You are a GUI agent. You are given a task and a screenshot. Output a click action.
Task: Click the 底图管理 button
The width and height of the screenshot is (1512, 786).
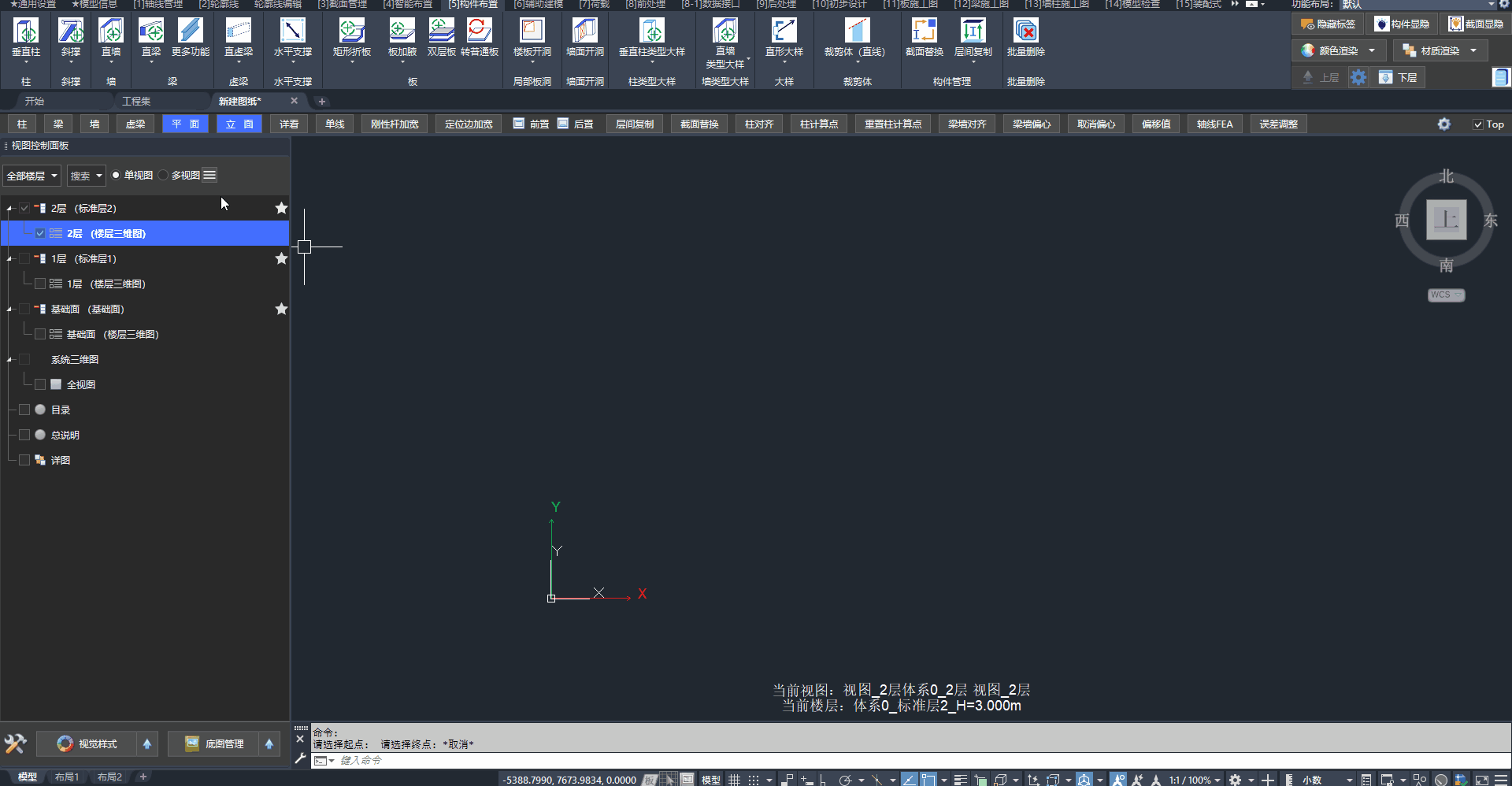(x=214, y=744)
